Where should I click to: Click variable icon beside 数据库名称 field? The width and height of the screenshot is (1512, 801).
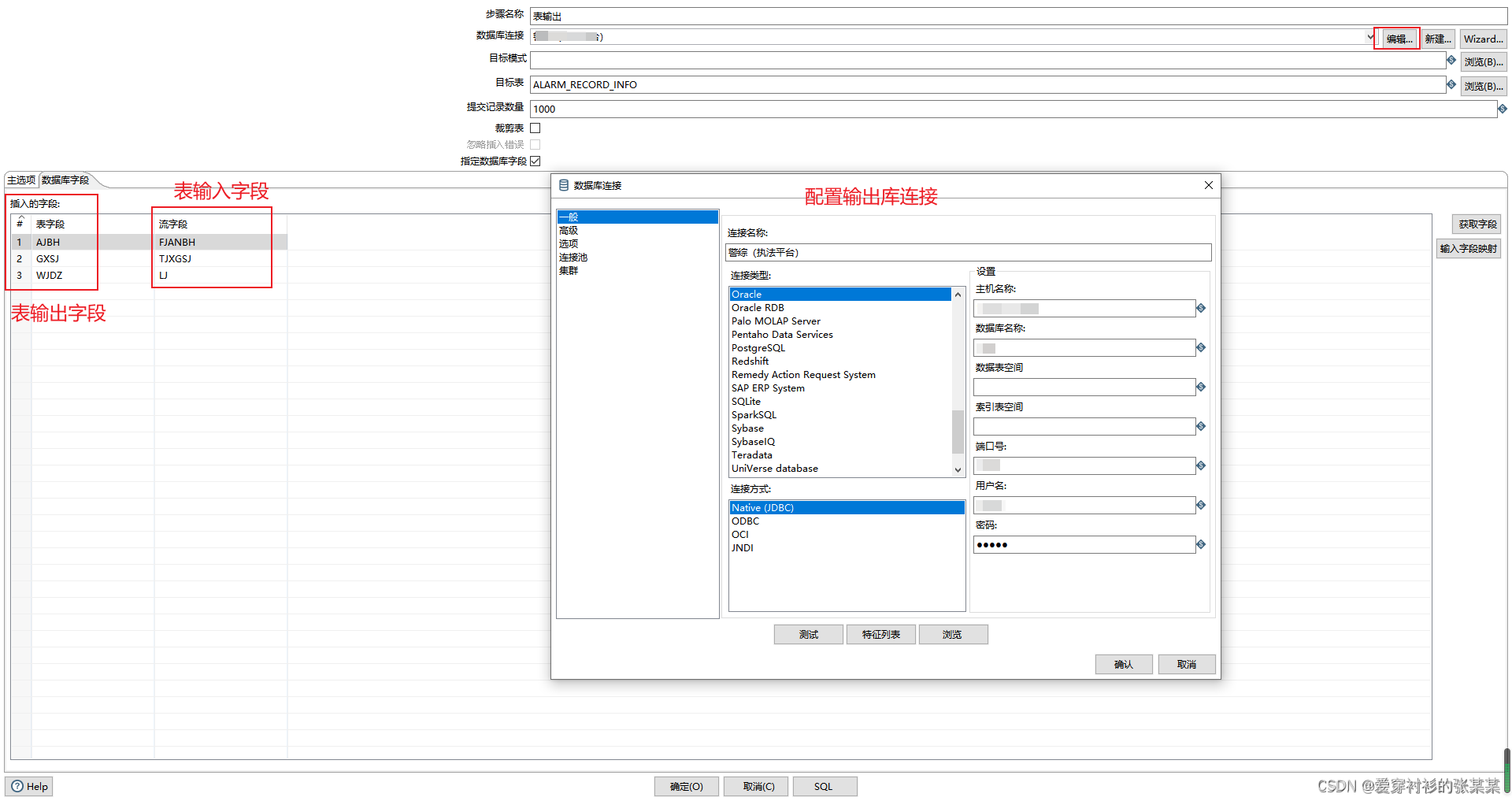(x=1201, y=347)
